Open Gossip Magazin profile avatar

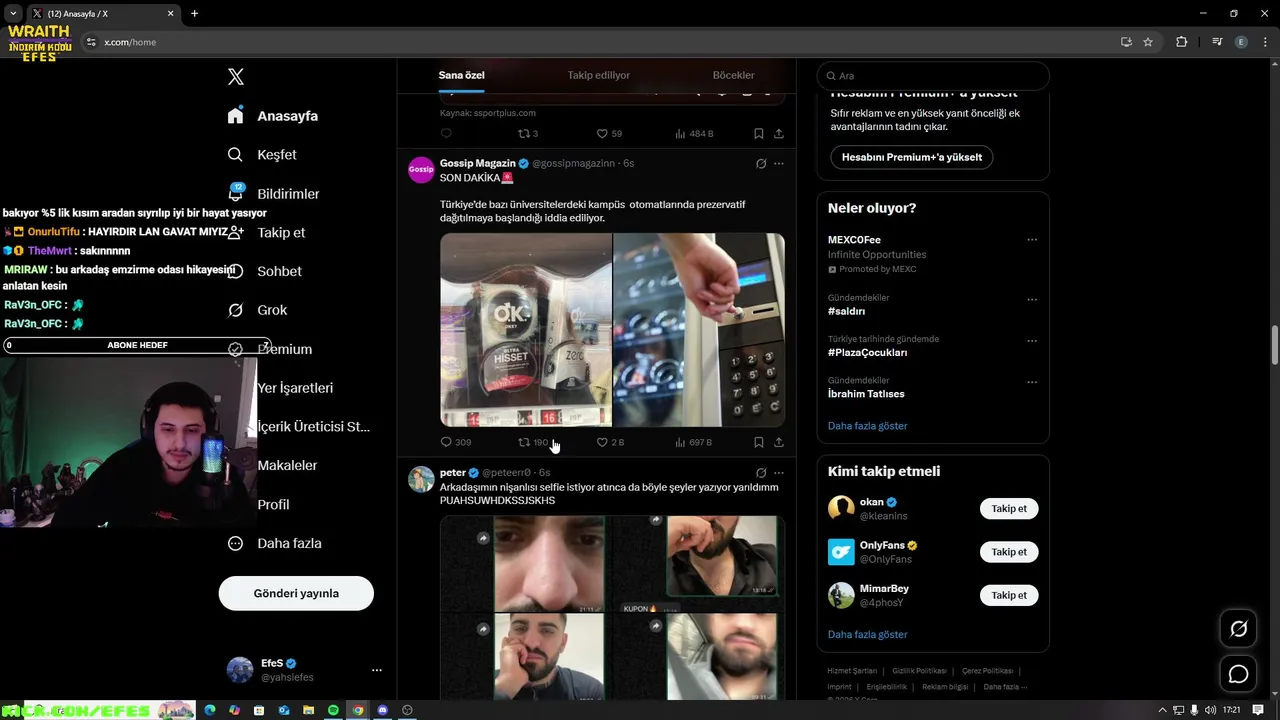[x=421, y=170]
